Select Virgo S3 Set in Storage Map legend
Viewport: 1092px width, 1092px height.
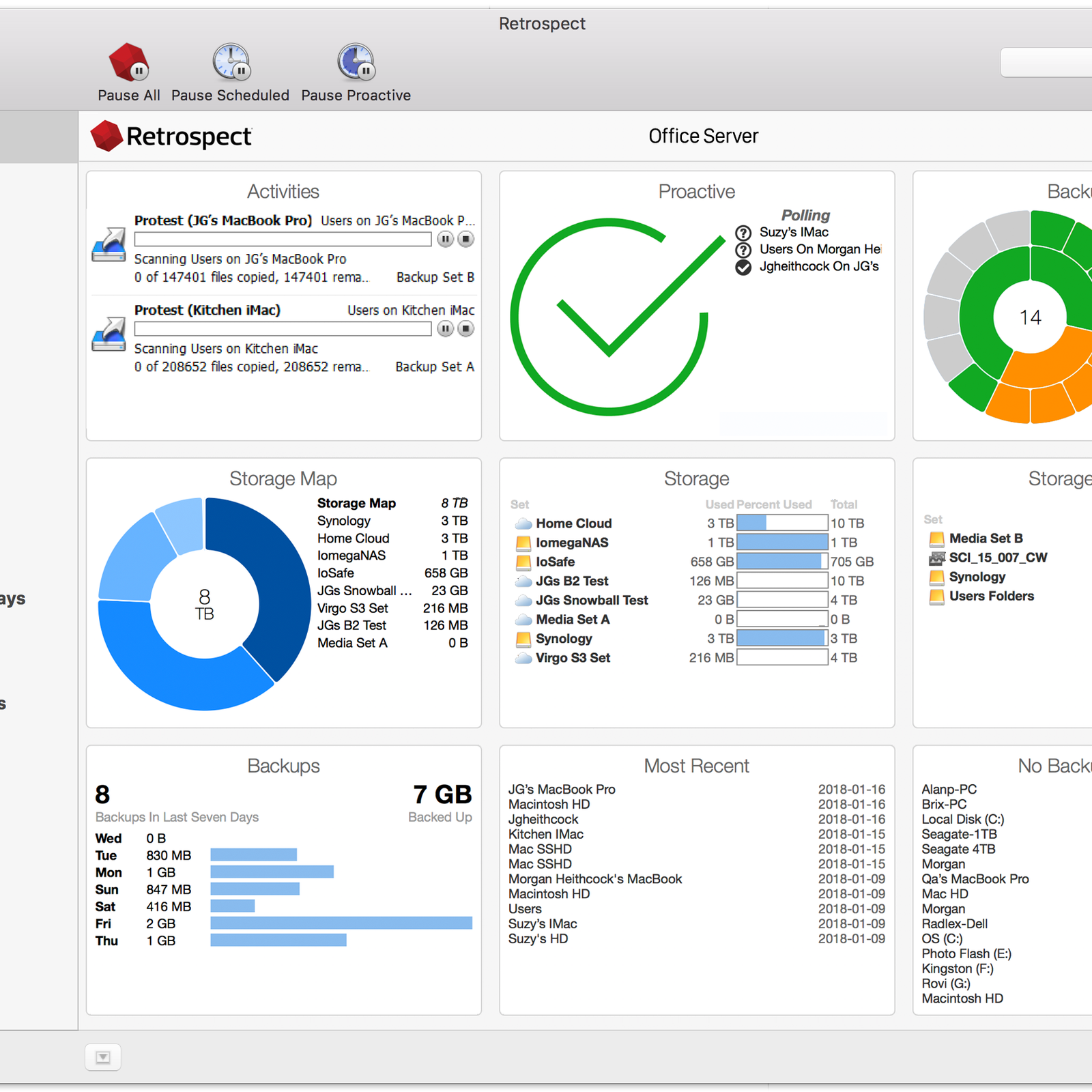point(392,608)
